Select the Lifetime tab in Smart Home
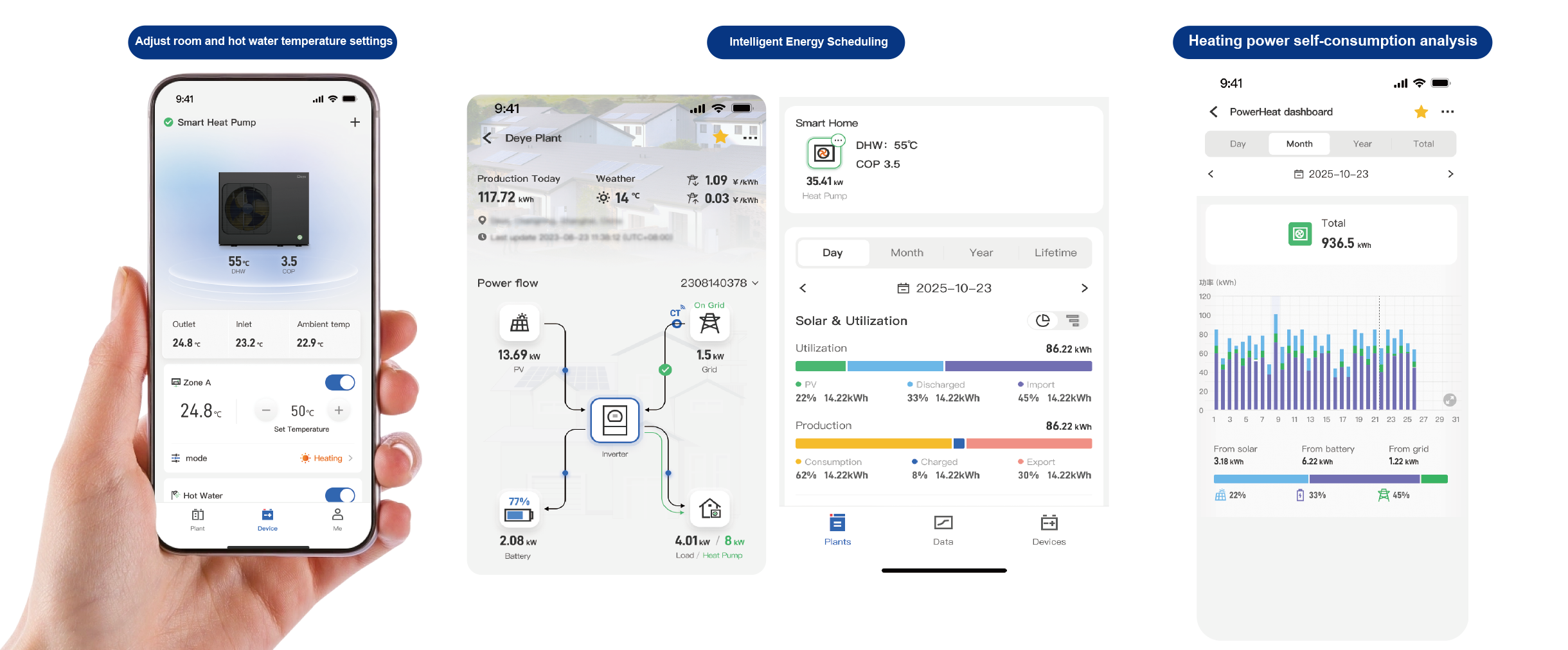1568x650 pixels. [1055, 253]
